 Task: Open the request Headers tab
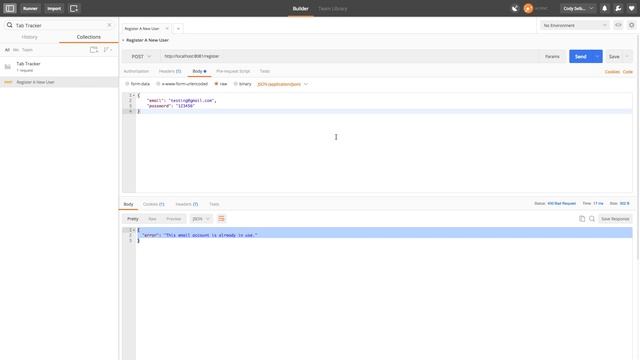tap(170, 71)
